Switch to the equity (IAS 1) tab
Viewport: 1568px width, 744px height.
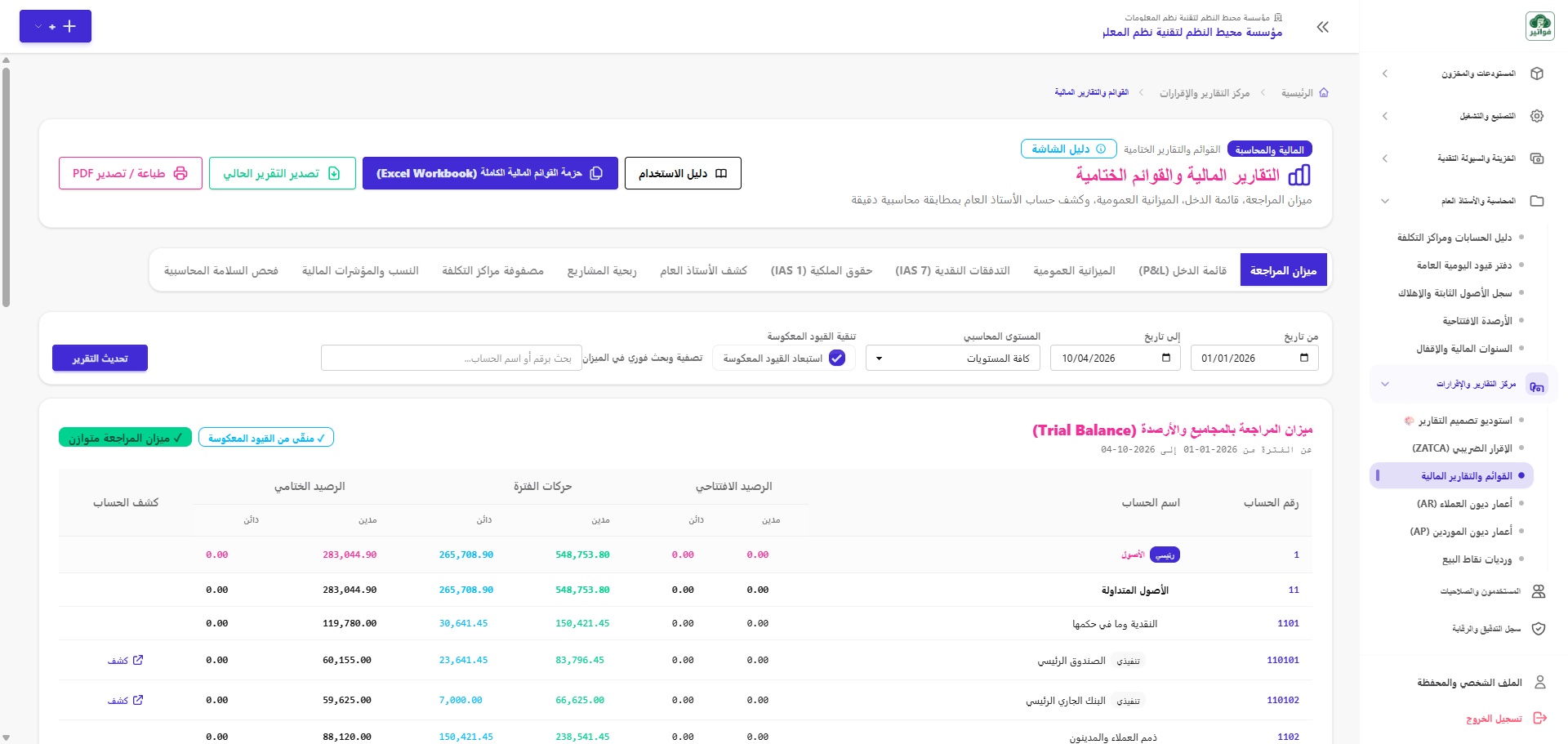822,270
